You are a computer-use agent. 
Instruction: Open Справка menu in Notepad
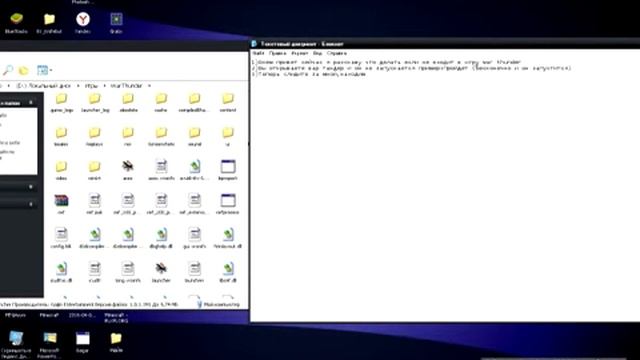[337, 53]
